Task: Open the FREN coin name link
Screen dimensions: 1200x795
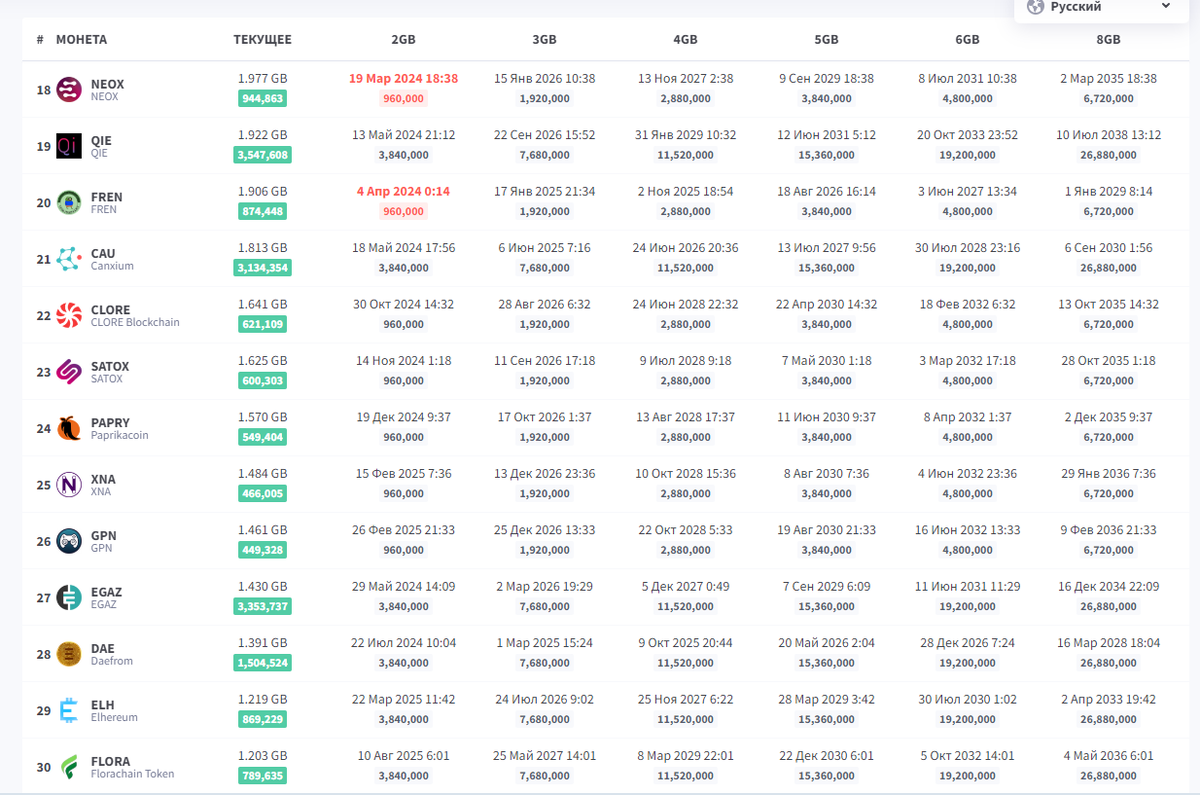Action: tap(106, 197)
